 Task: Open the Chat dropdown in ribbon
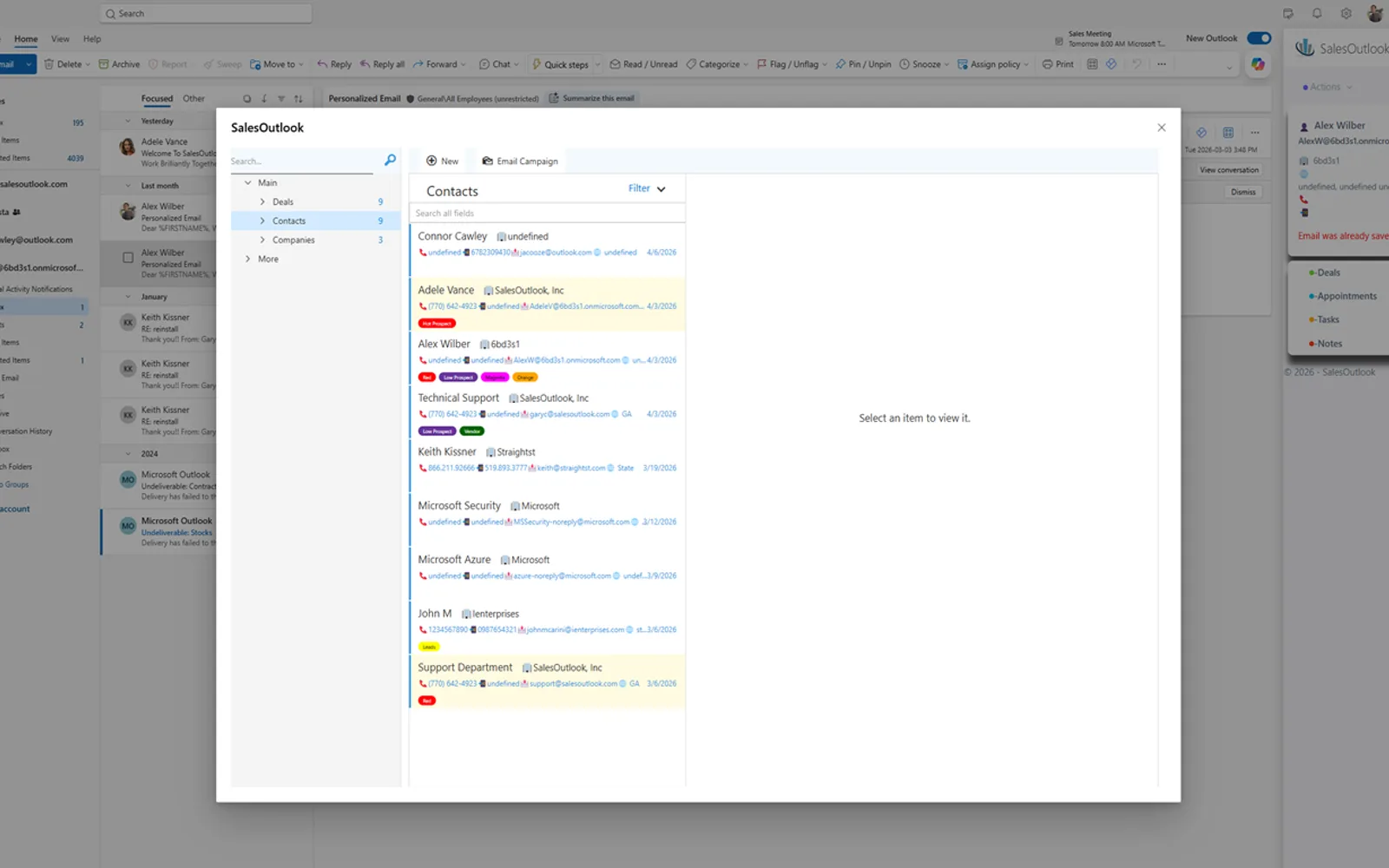499,64
